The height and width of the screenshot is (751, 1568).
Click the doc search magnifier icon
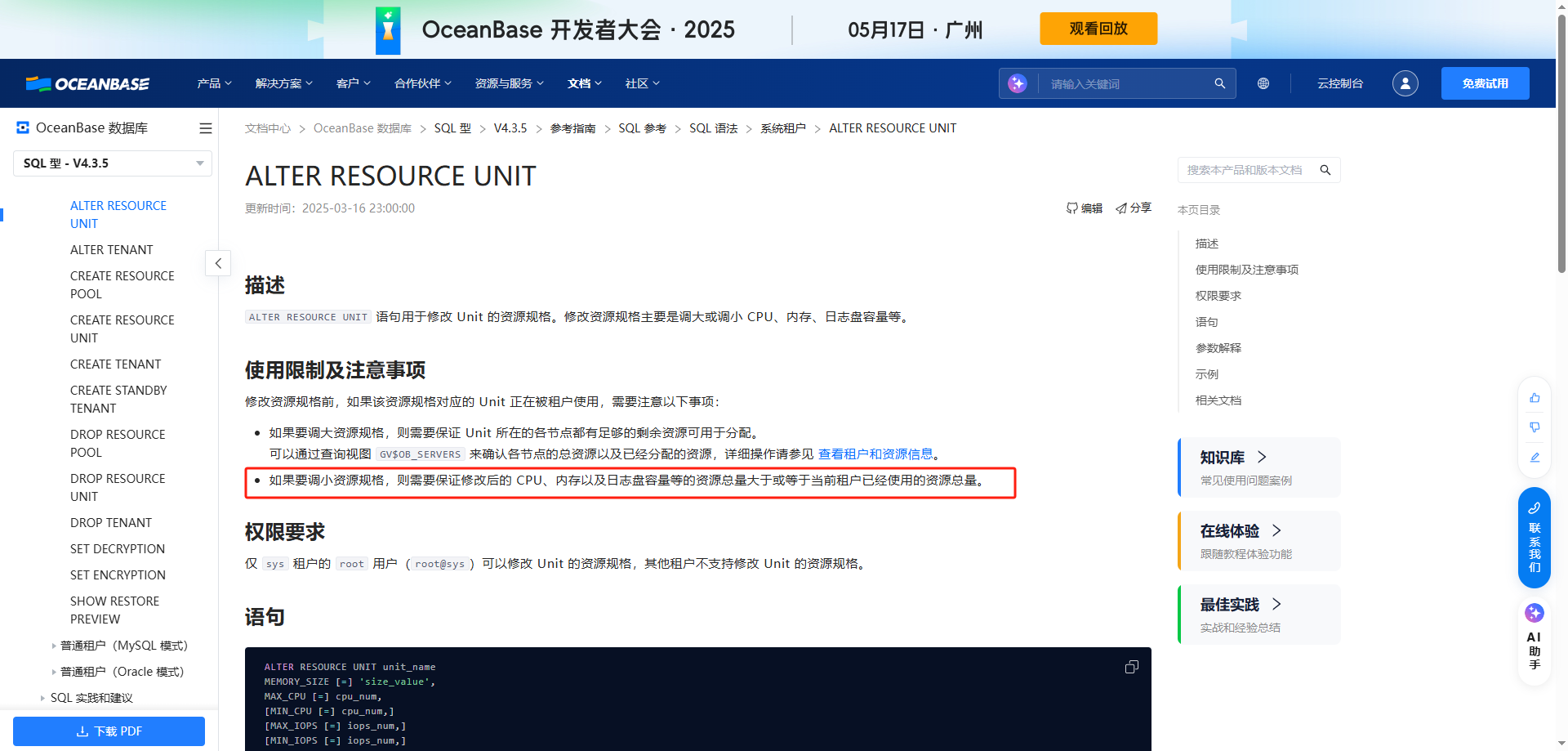pos(1325,170)
